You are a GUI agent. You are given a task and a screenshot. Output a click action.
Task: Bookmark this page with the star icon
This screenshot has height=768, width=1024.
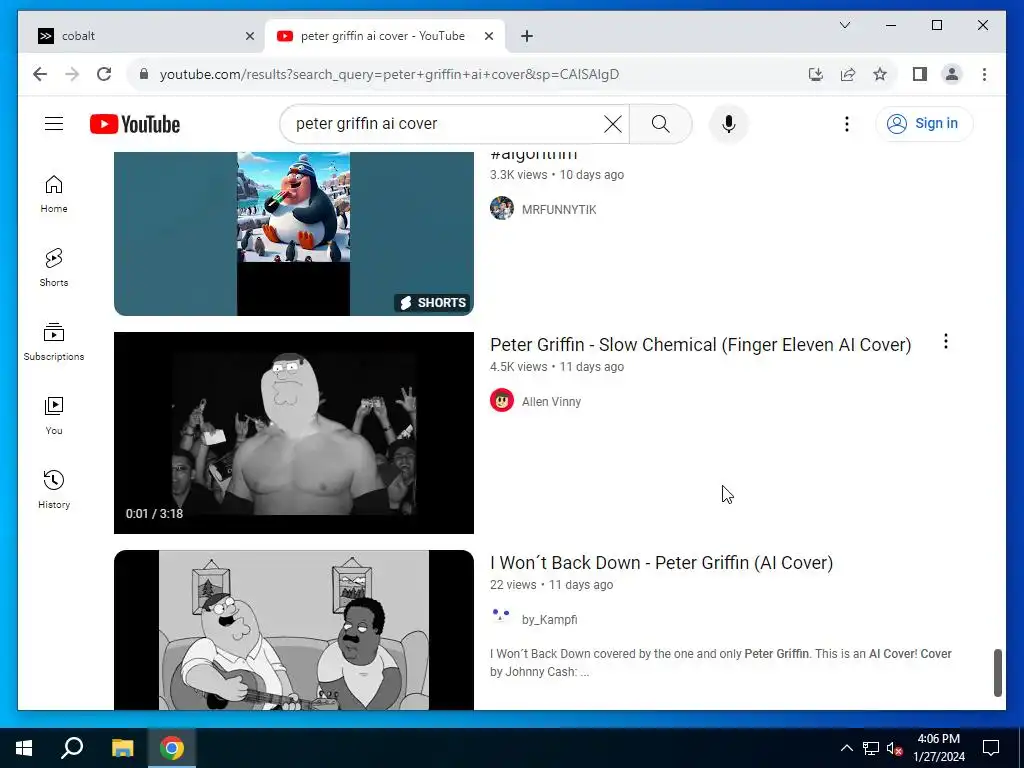click(880, 74)
